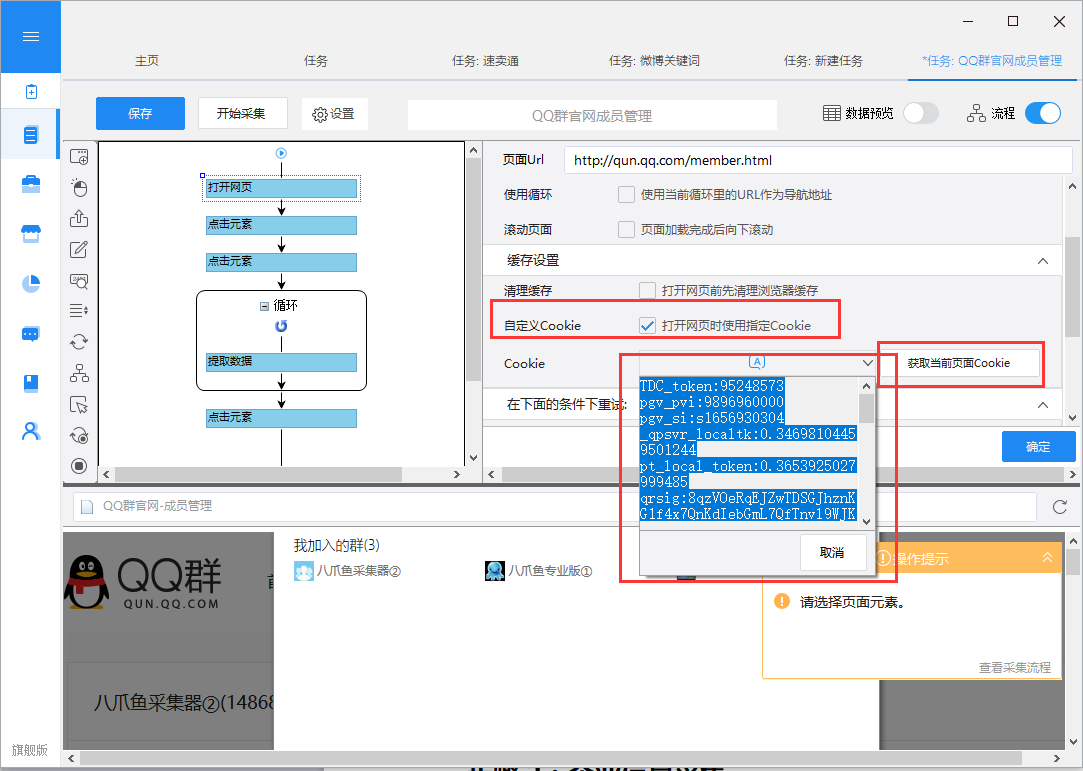Open the briefcase toolbox sidebar icon

coord(31,184)
